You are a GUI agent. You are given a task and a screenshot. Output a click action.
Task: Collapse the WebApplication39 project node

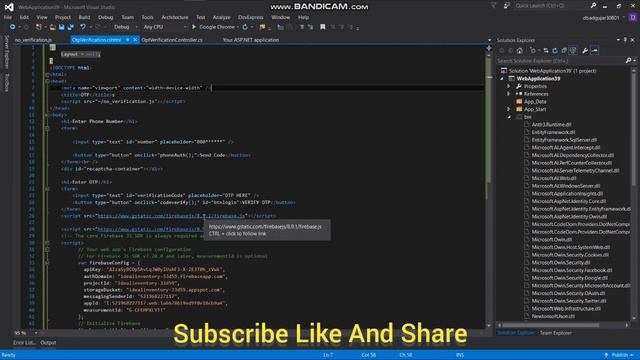[502, 78]
